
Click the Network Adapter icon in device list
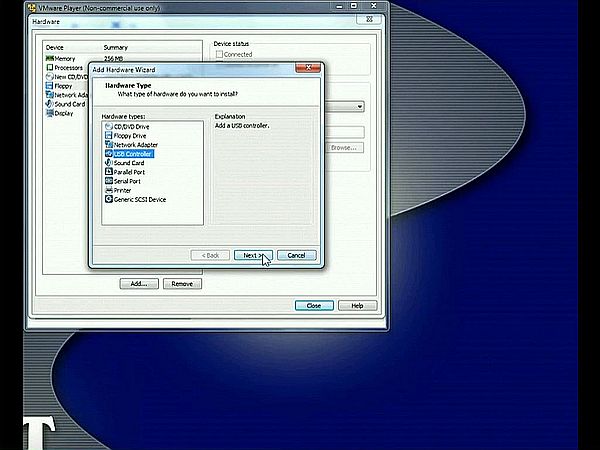(49, 95)
